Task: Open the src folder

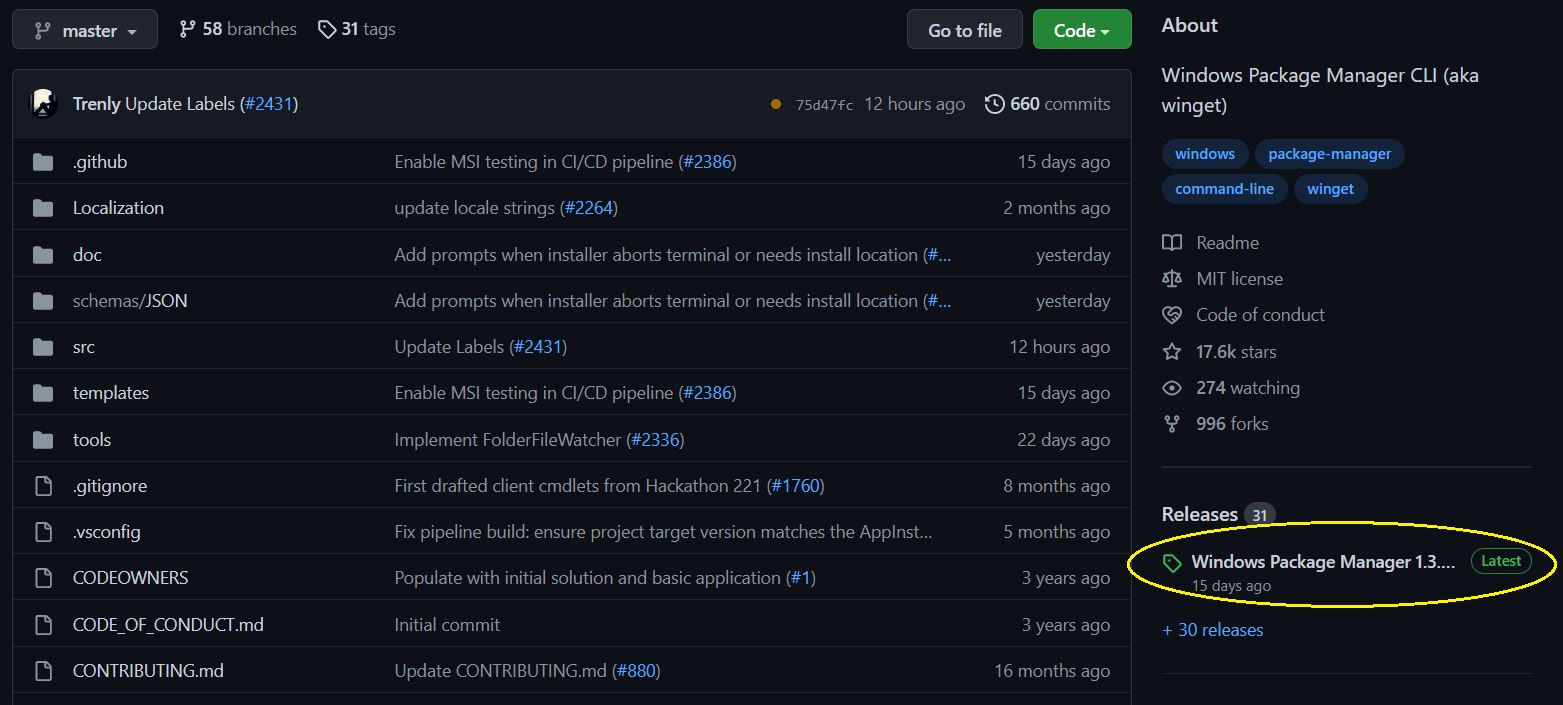Action: pos(84,347)
